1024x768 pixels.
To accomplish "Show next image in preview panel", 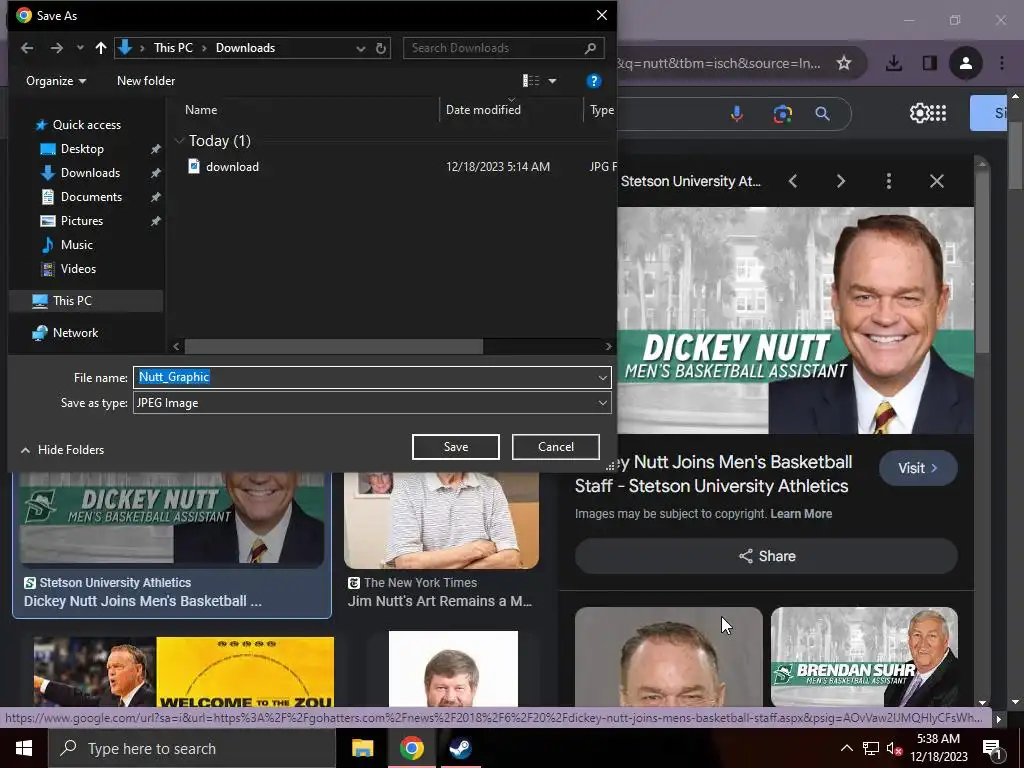I will point(841,181).
